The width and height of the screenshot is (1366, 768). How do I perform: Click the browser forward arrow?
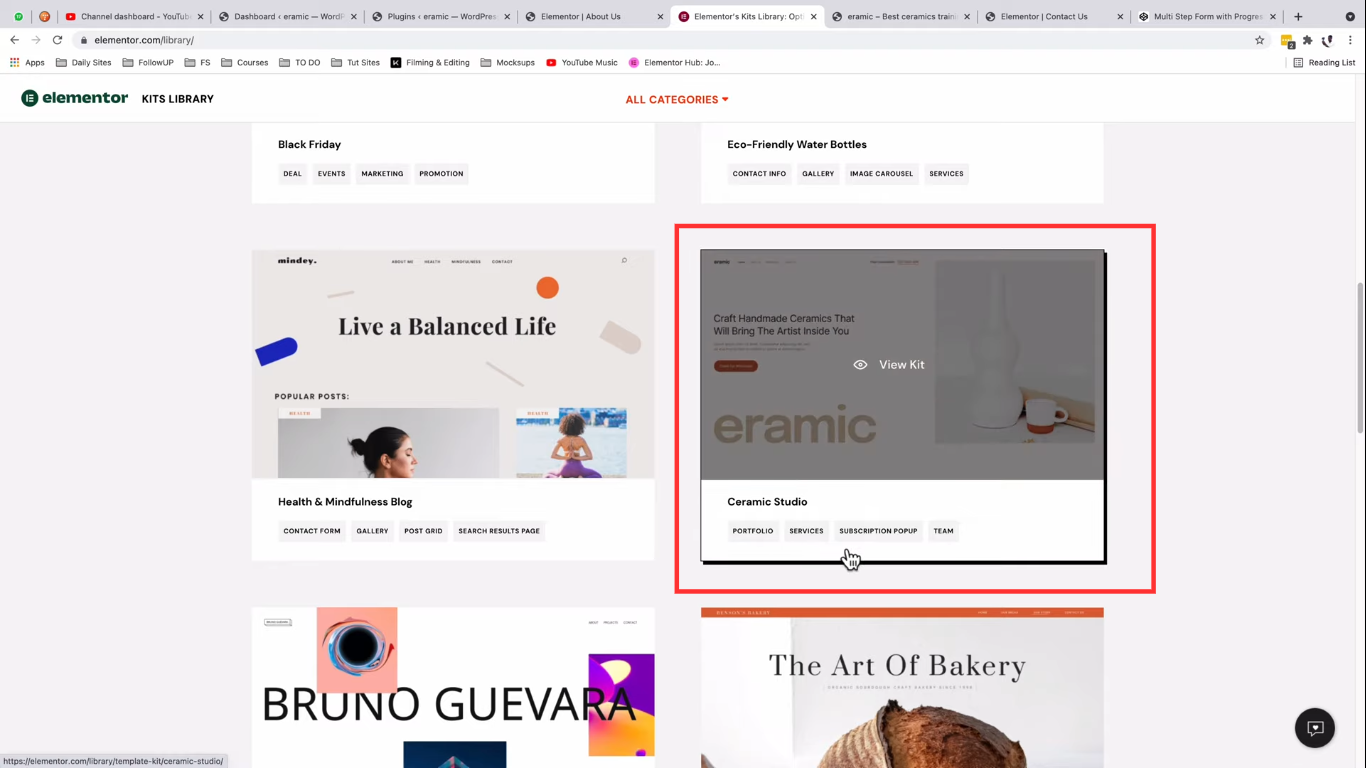point(36,40)
